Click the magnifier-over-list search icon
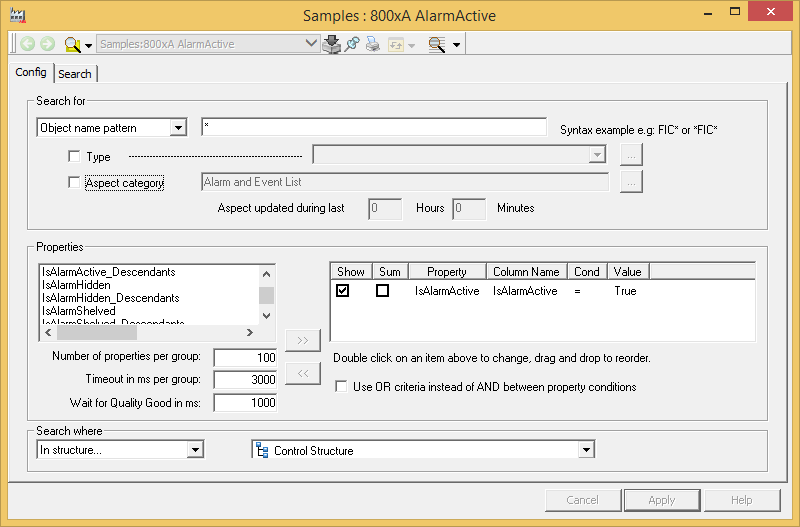Image resolution: width=800 pixels, height=527 pixels. point(437,45)
